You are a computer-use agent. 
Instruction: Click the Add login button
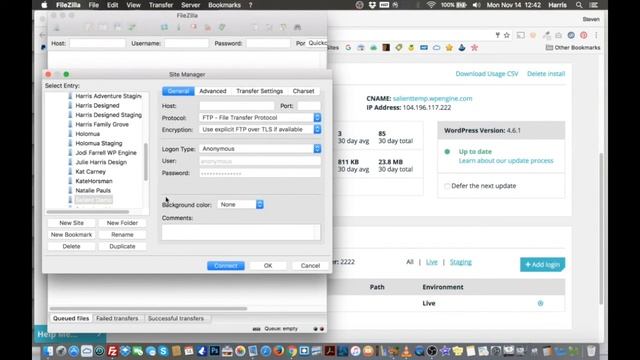(542, 264)
